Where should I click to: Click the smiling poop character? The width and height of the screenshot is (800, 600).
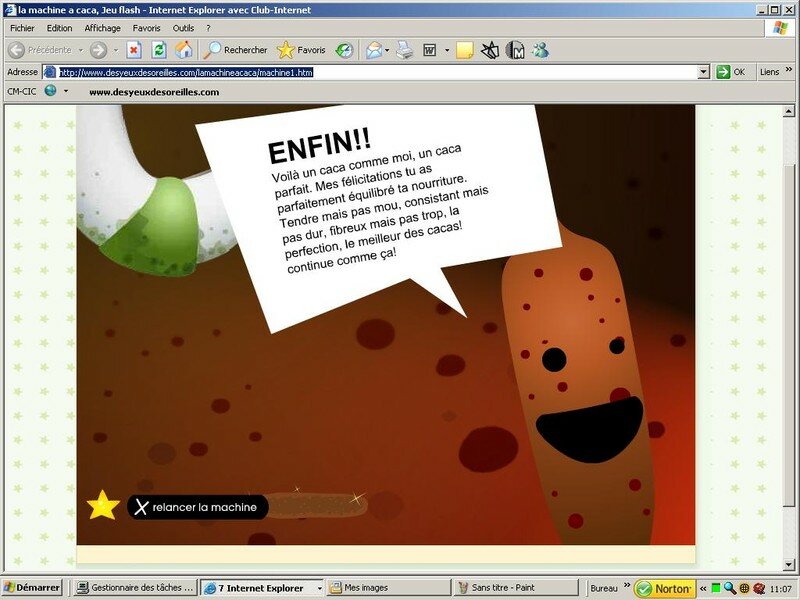577,383
